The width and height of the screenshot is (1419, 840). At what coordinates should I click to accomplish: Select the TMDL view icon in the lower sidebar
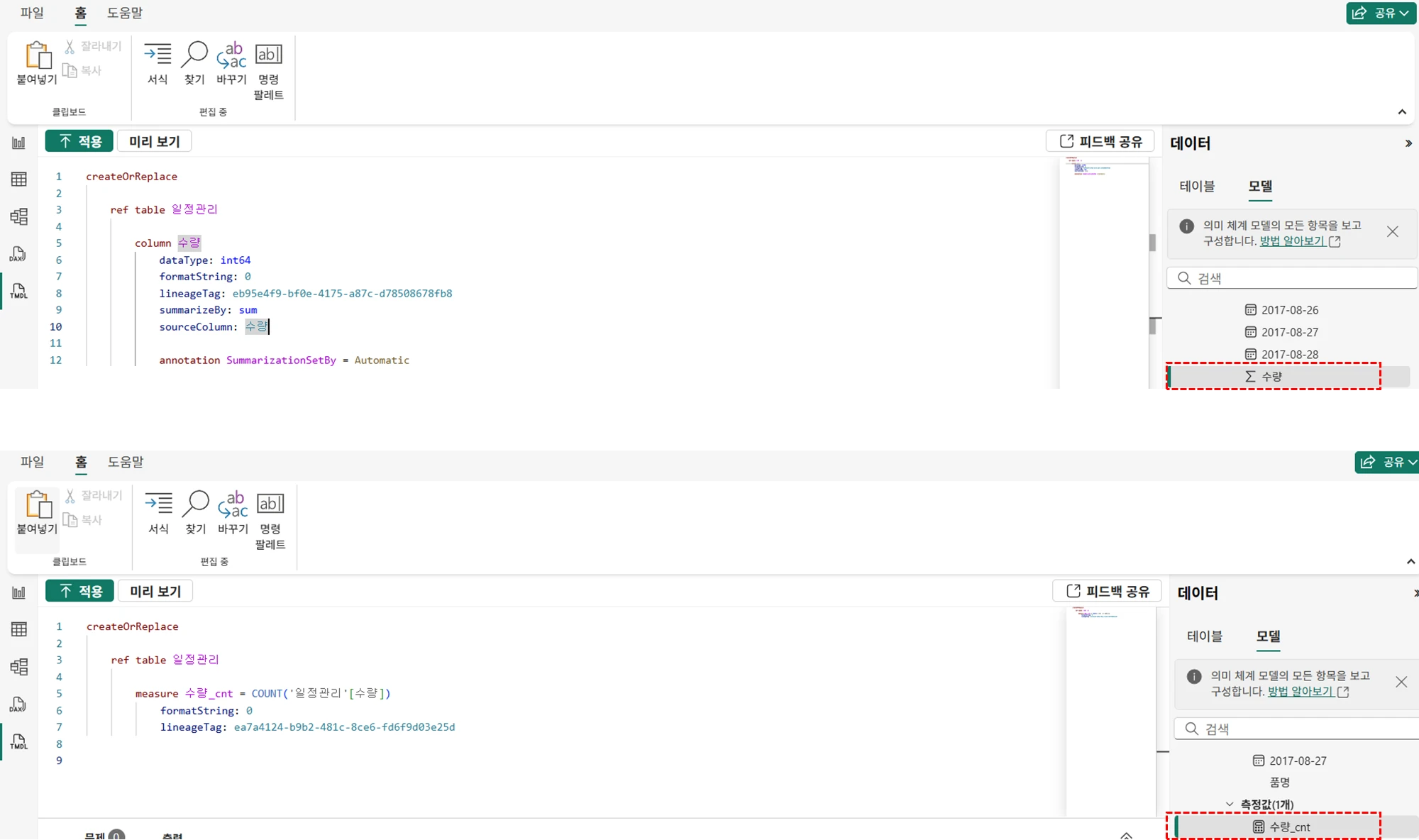click(x=18, y=742)
